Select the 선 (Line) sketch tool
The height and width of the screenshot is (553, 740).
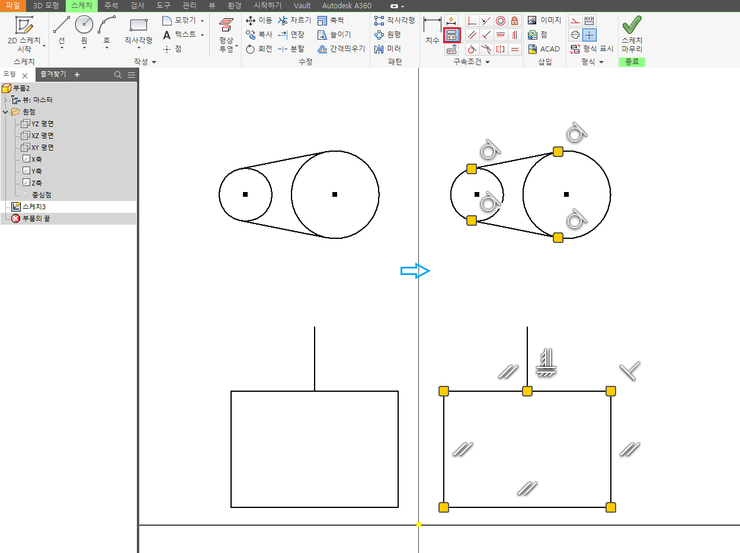(62, 26)
